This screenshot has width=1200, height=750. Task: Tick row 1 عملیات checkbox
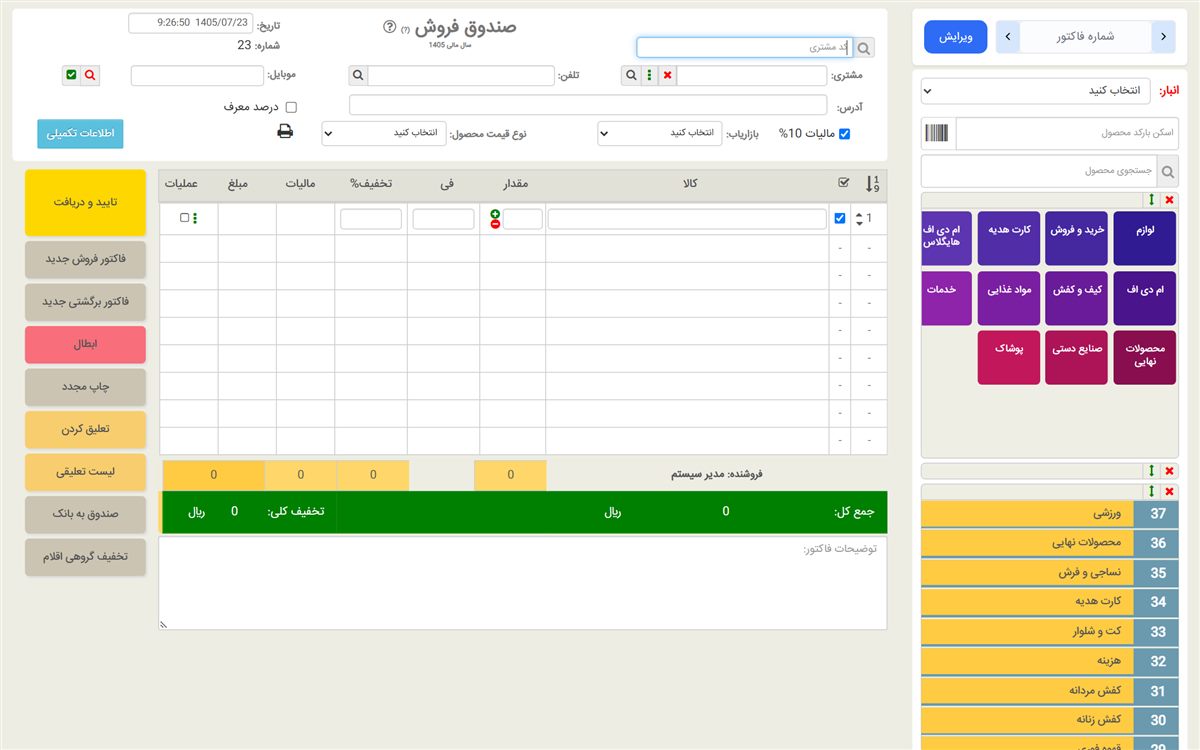pos(184,218)
